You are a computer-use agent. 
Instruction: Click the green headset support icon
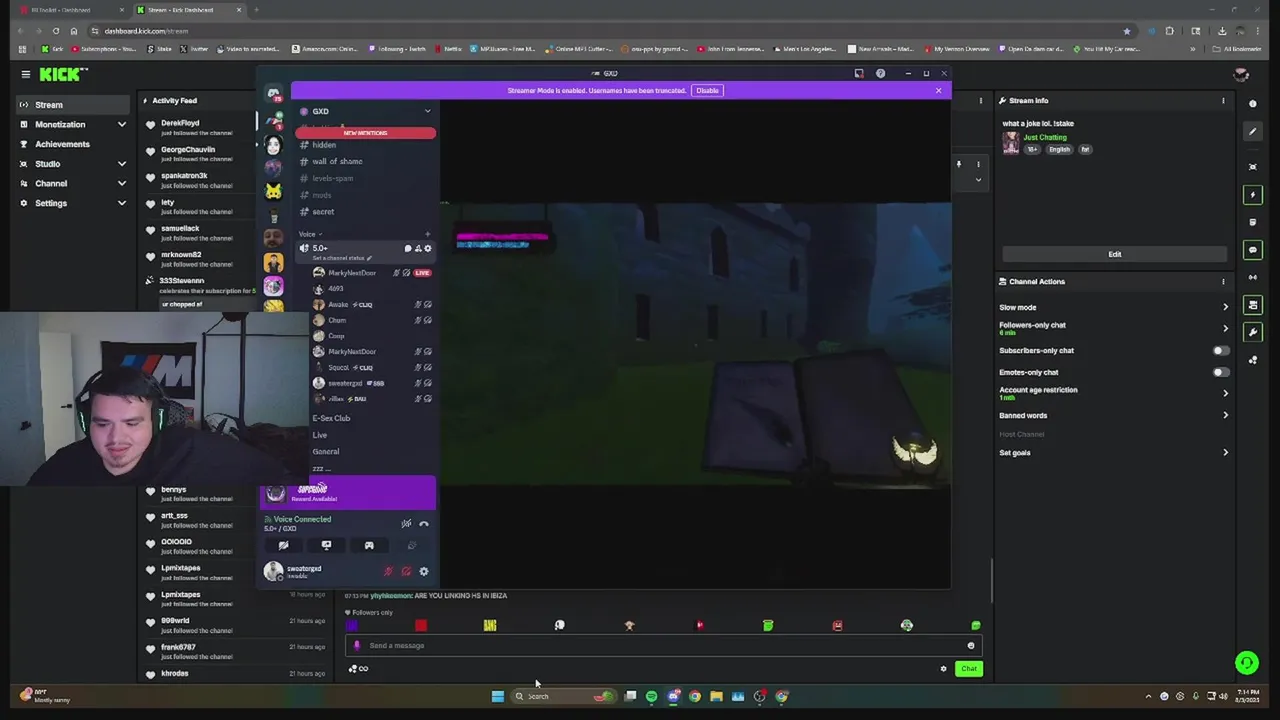[1246, 662]
